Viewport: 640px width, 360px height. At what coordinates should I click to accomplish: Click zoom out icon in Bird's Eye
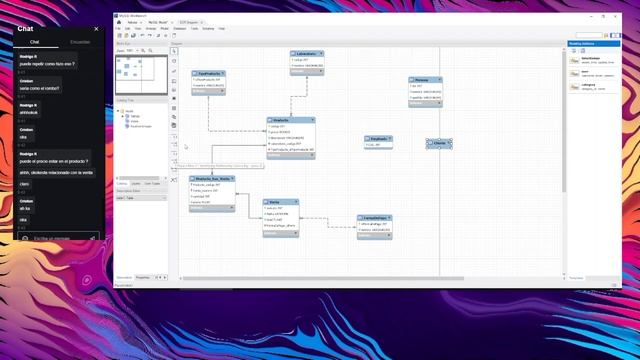click(151, 51)
